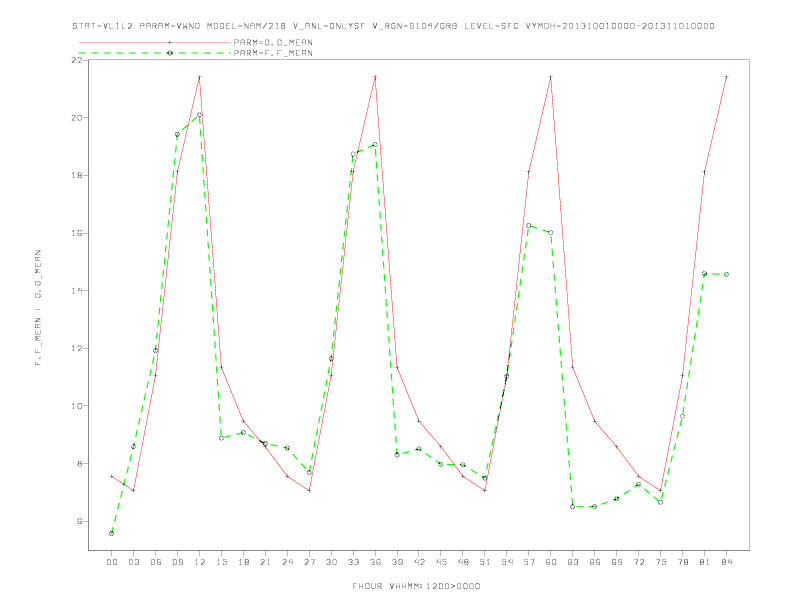The height and width of the screenshot is (612, 792).
Task: Click the x-axis tick label 42
Action: tap(419, 562)
